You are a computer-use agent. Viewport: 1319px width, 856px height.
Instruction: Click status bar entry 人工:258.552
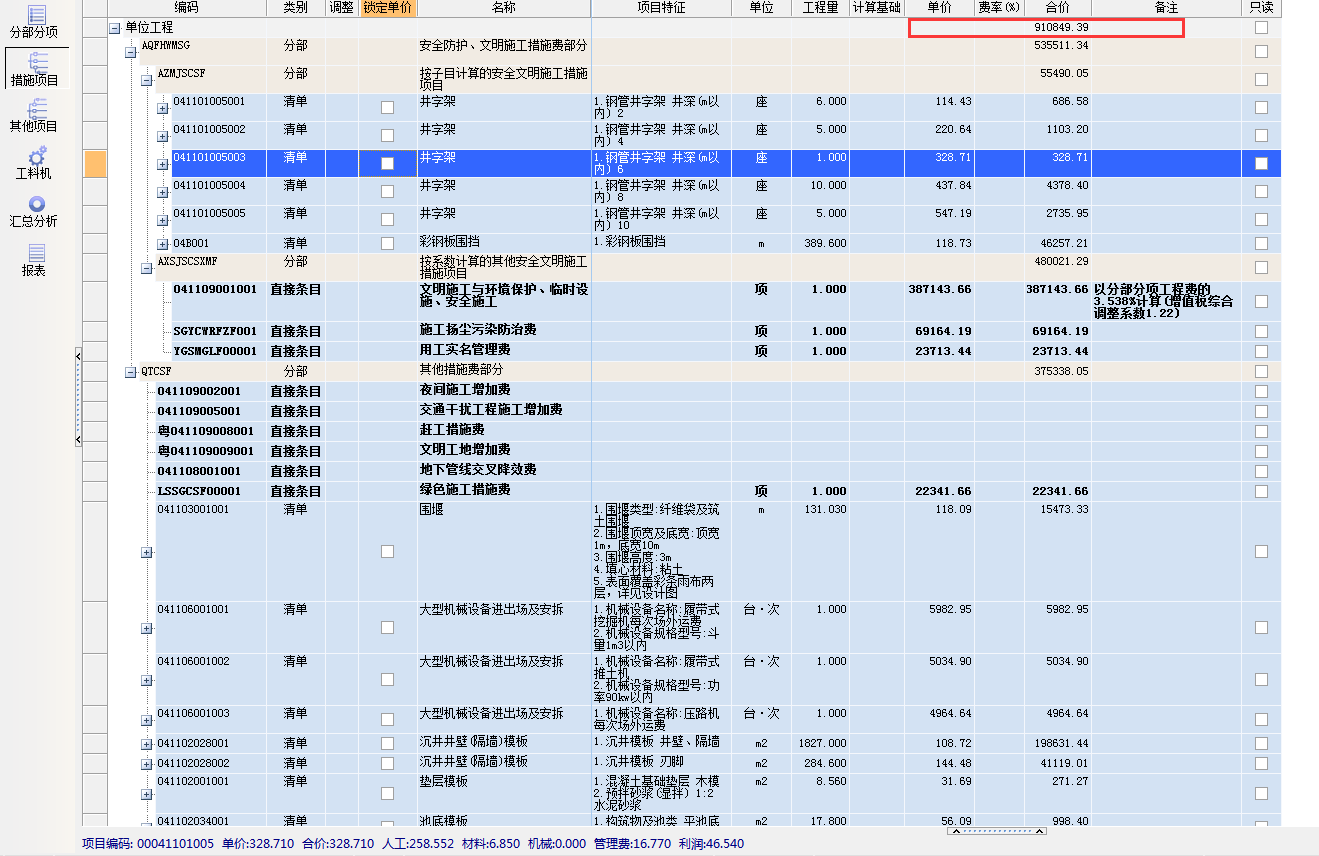[416, 844]
